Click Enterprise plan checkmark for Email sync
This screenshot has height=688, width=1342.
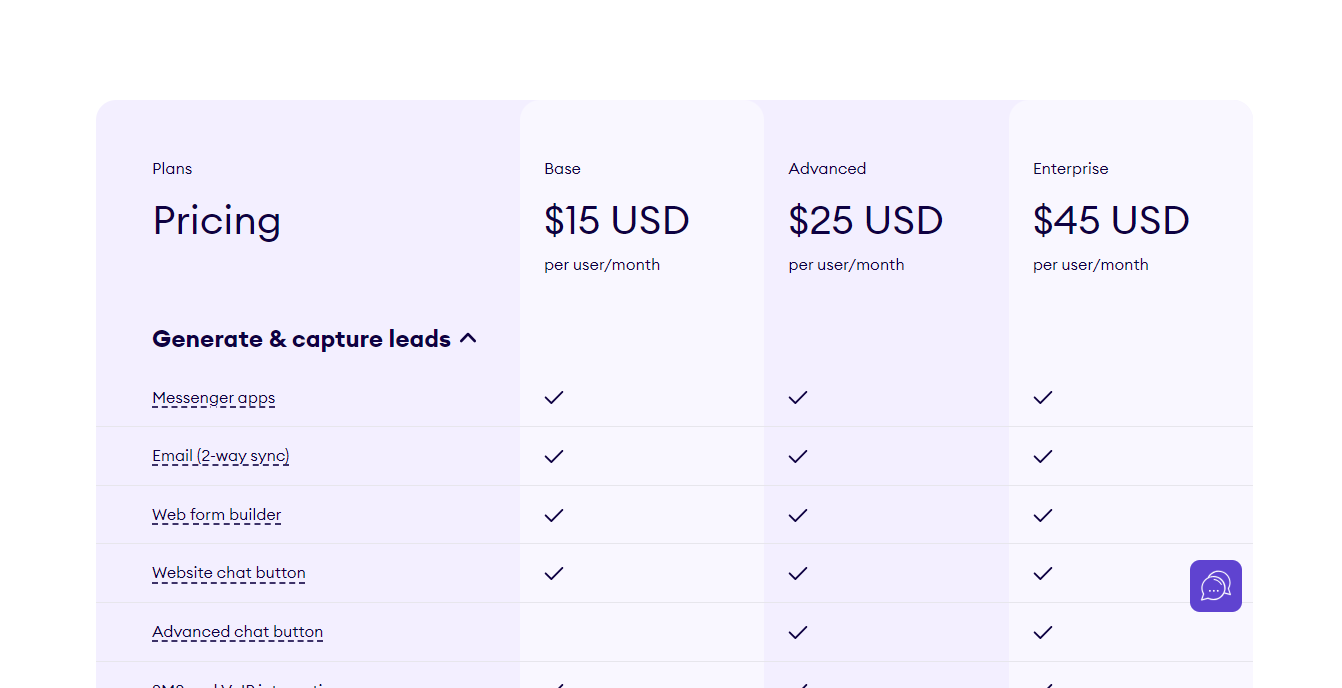click(1043, 456)
